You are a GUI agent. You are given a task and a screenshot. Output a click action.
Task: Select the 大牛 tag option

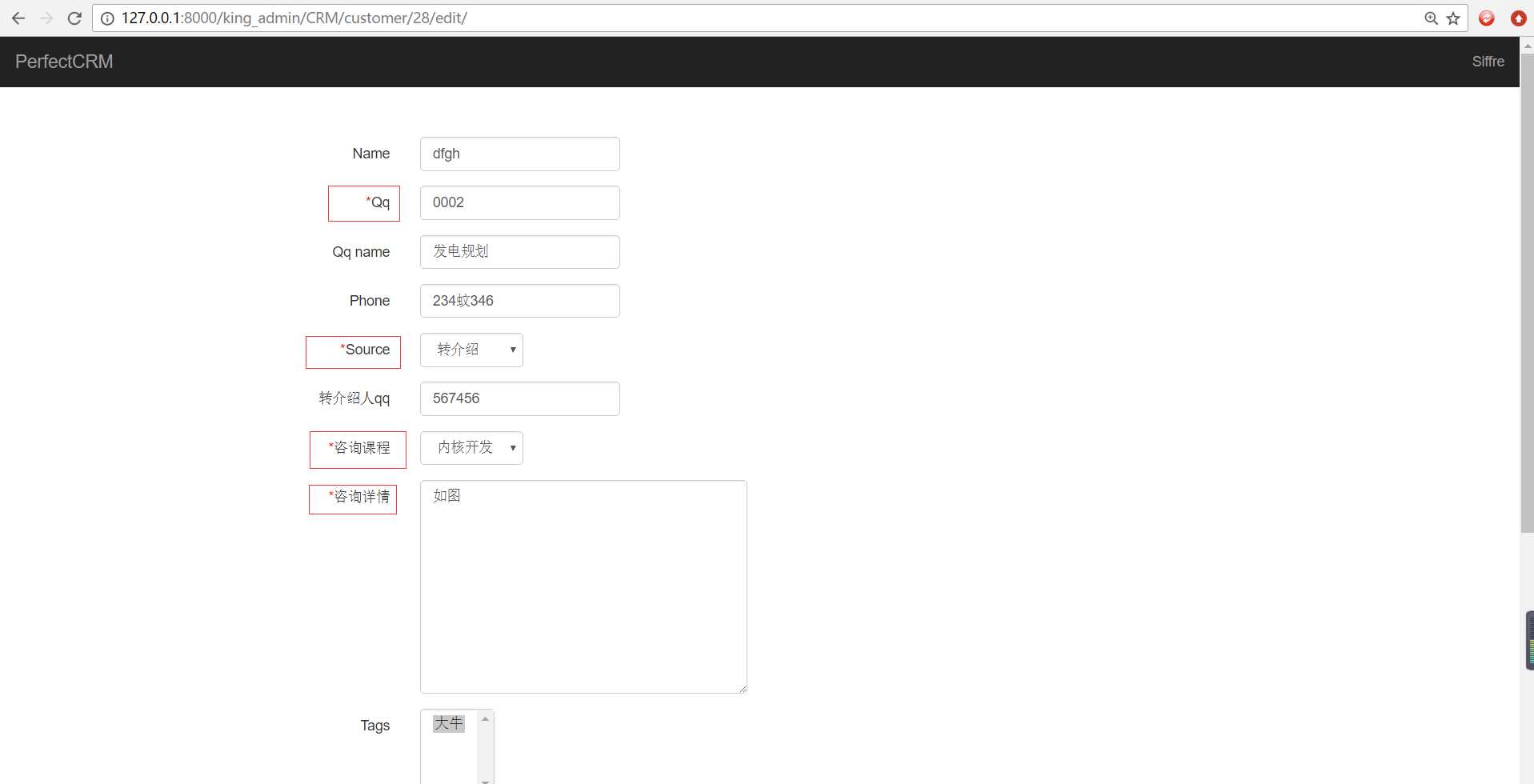tap(448, 723)
